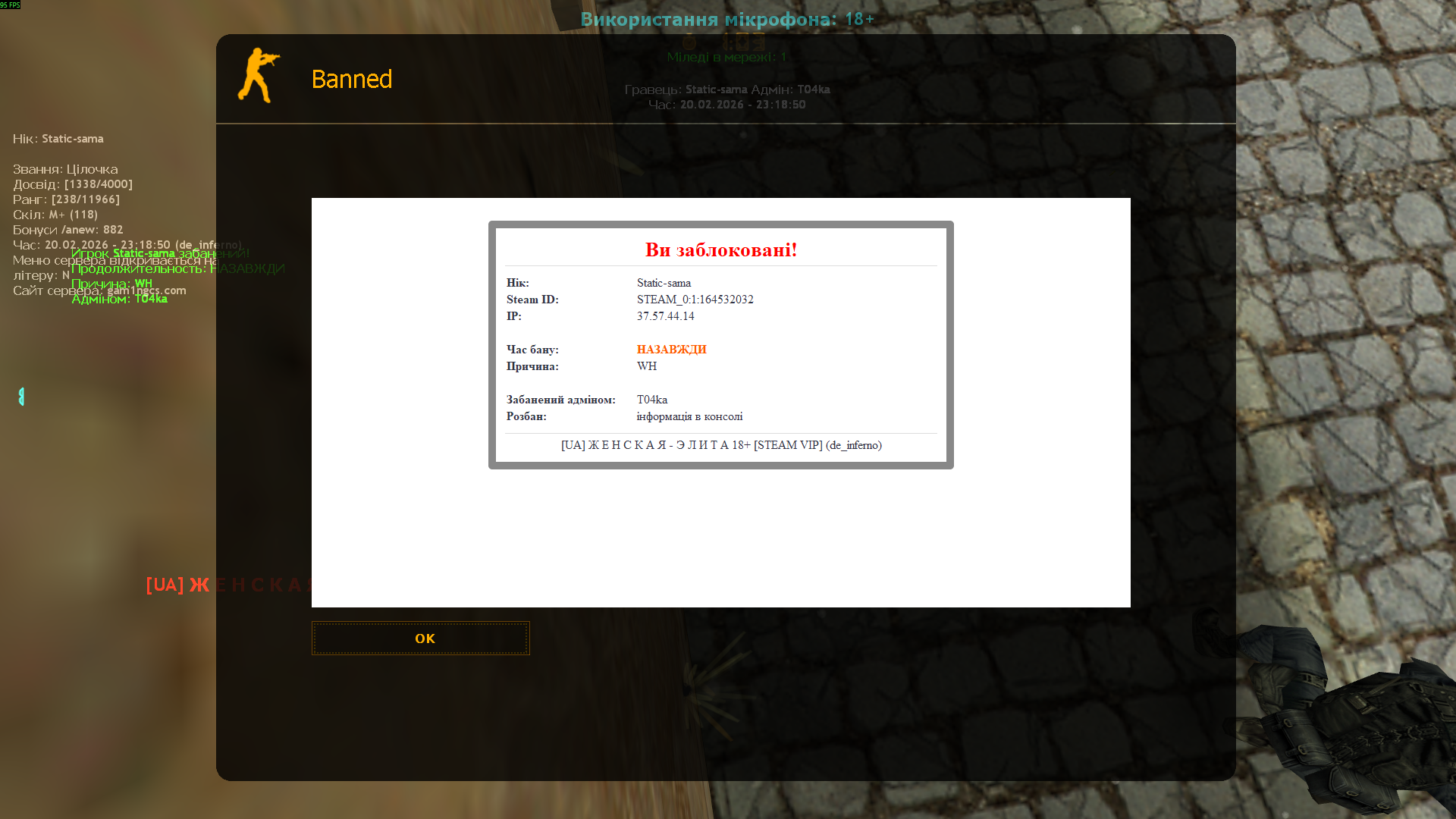Click the FPS counter indicator
The image size is (1456, 819).
(10, 5)
